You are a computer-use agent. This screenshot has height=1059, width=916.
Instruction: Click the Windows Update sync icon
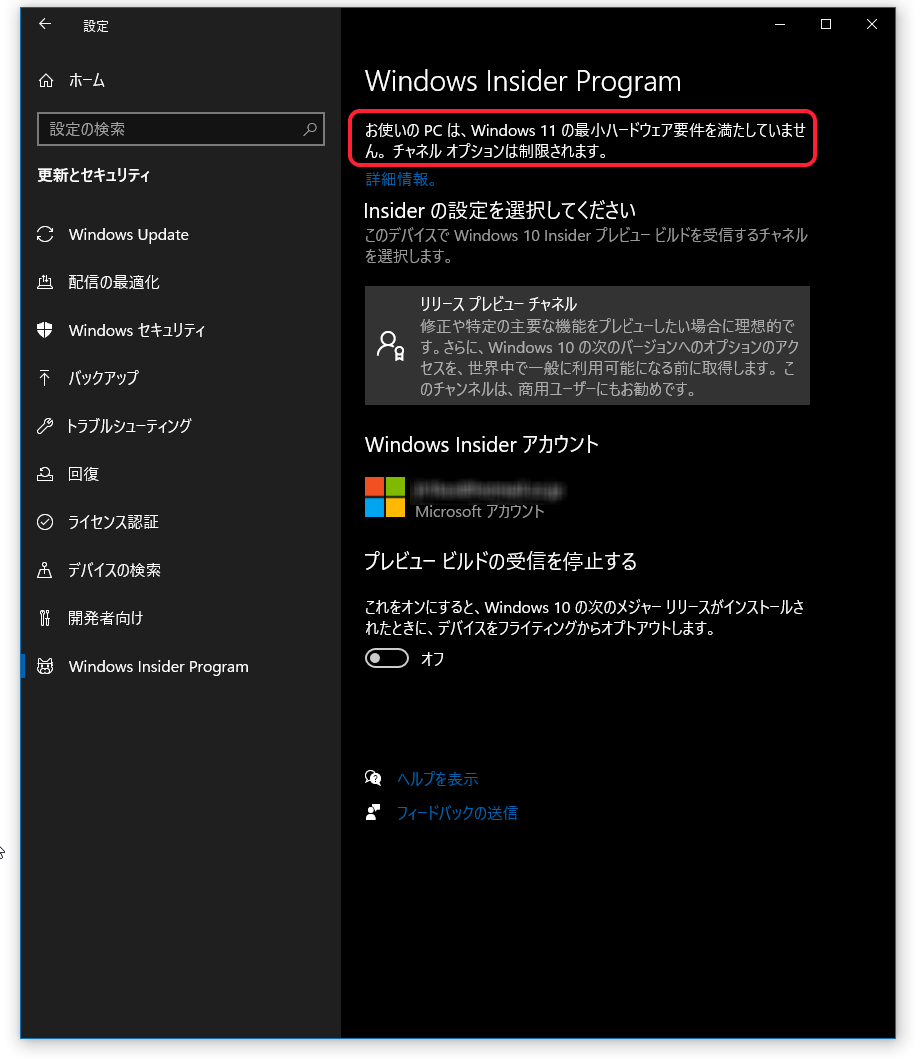[45, 235]
